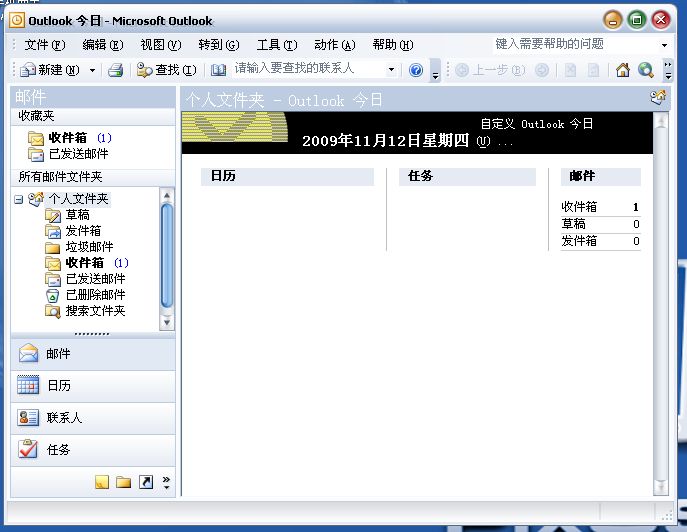The width and height of the screenshot is (687, 532).
Task: Click the Folder List icon at navigation bottom
Action: (124, 482)
